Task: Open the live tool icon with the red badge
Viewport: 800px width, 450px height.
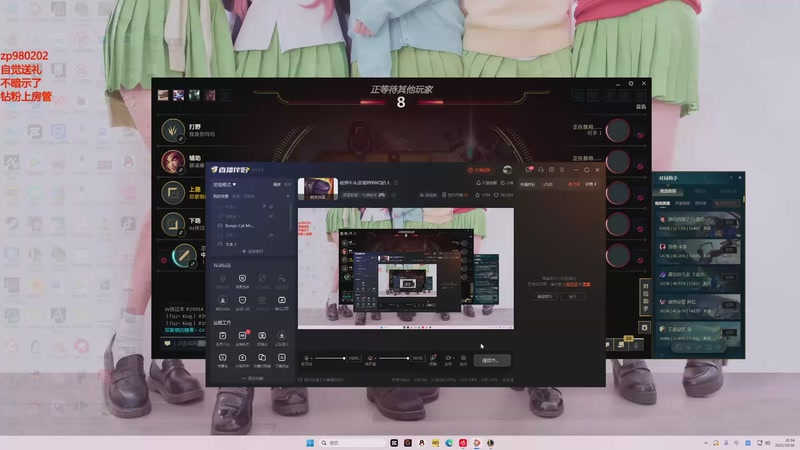Action: (242, 336)
